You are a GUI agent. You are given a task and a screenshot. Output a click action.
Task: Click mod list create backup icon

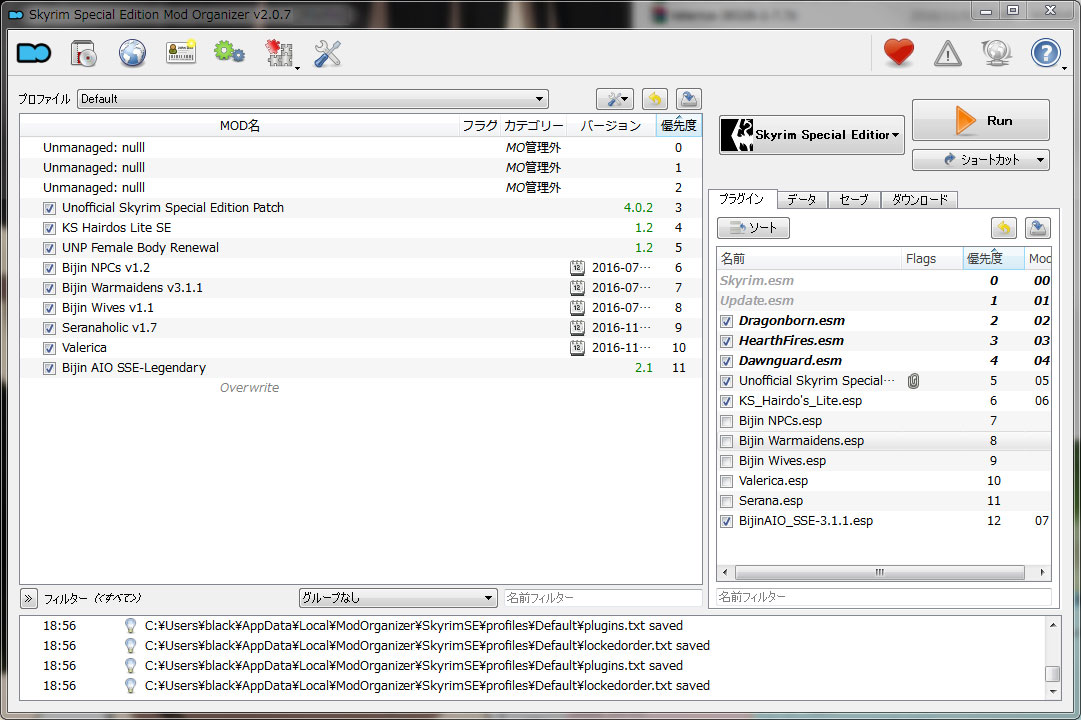689,99
